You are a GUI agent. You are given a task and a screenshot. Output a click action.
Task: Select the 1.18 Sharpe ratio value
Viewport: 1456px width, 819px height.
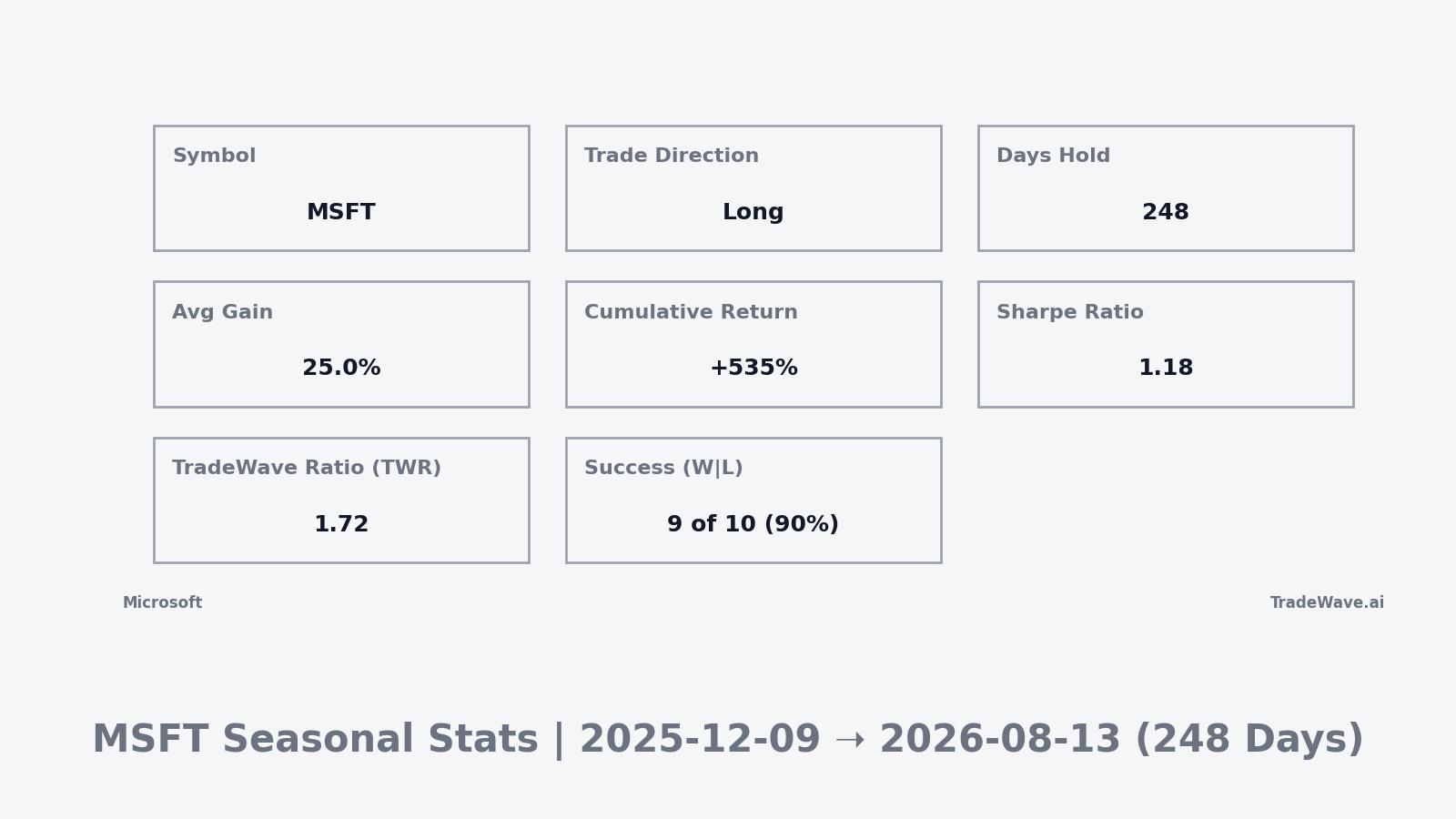pyautogui.click(x=1165, y=369)
